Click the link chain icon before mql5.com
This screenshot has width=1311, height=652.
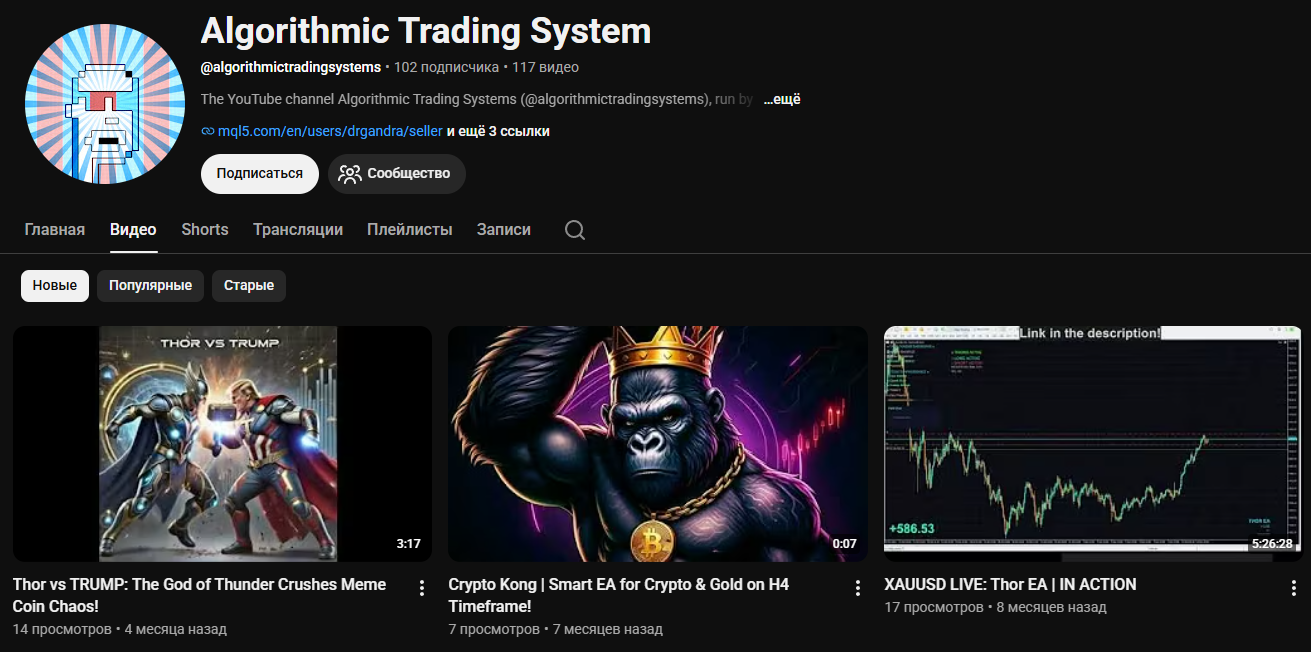pyautogui.click(x=208, y=131)
